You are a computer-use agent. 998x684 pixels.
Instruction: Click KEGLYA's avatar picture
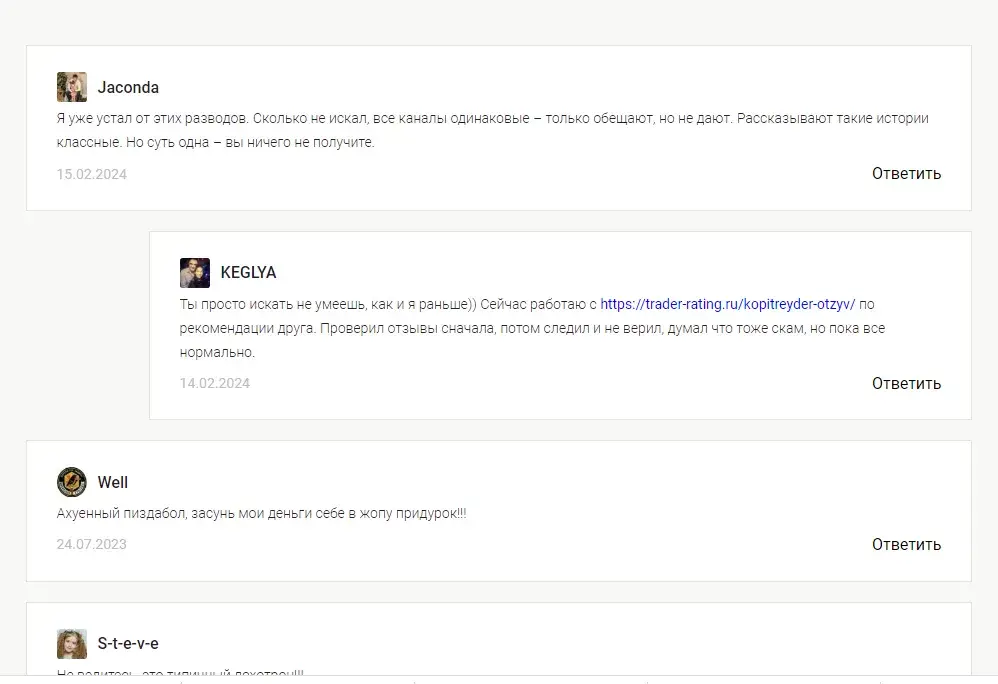[x=195, y=273]
